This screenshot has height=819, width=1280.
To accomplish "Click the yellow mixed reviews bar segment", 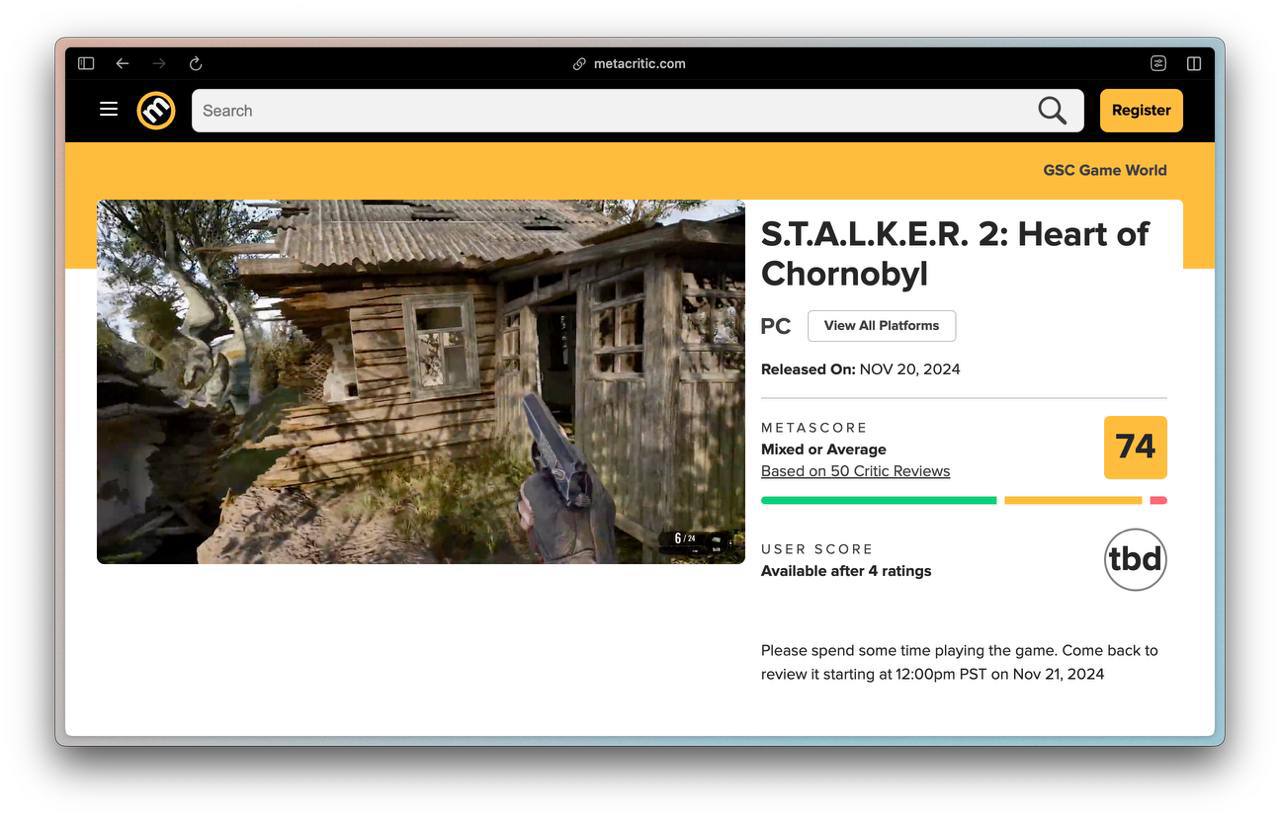I will coord(1073,500).
